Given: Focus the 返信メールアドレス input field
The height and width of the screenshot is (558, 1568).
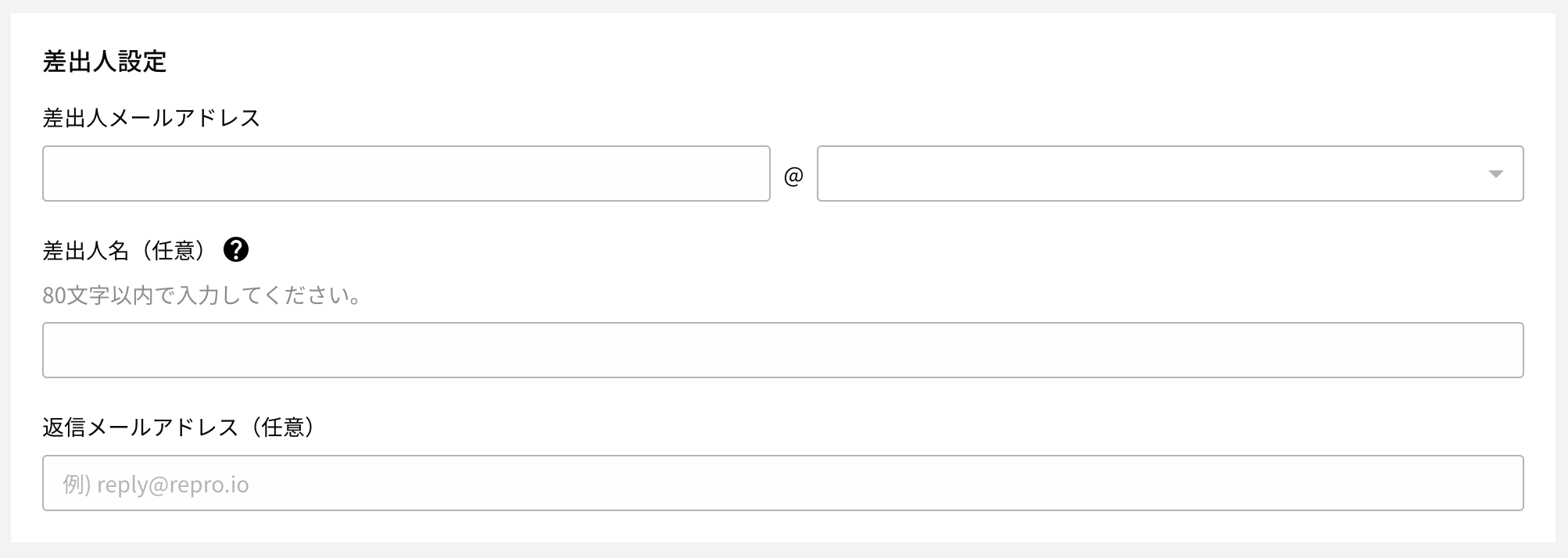Looking at the screenshot, I should click(x=783, y=483).
